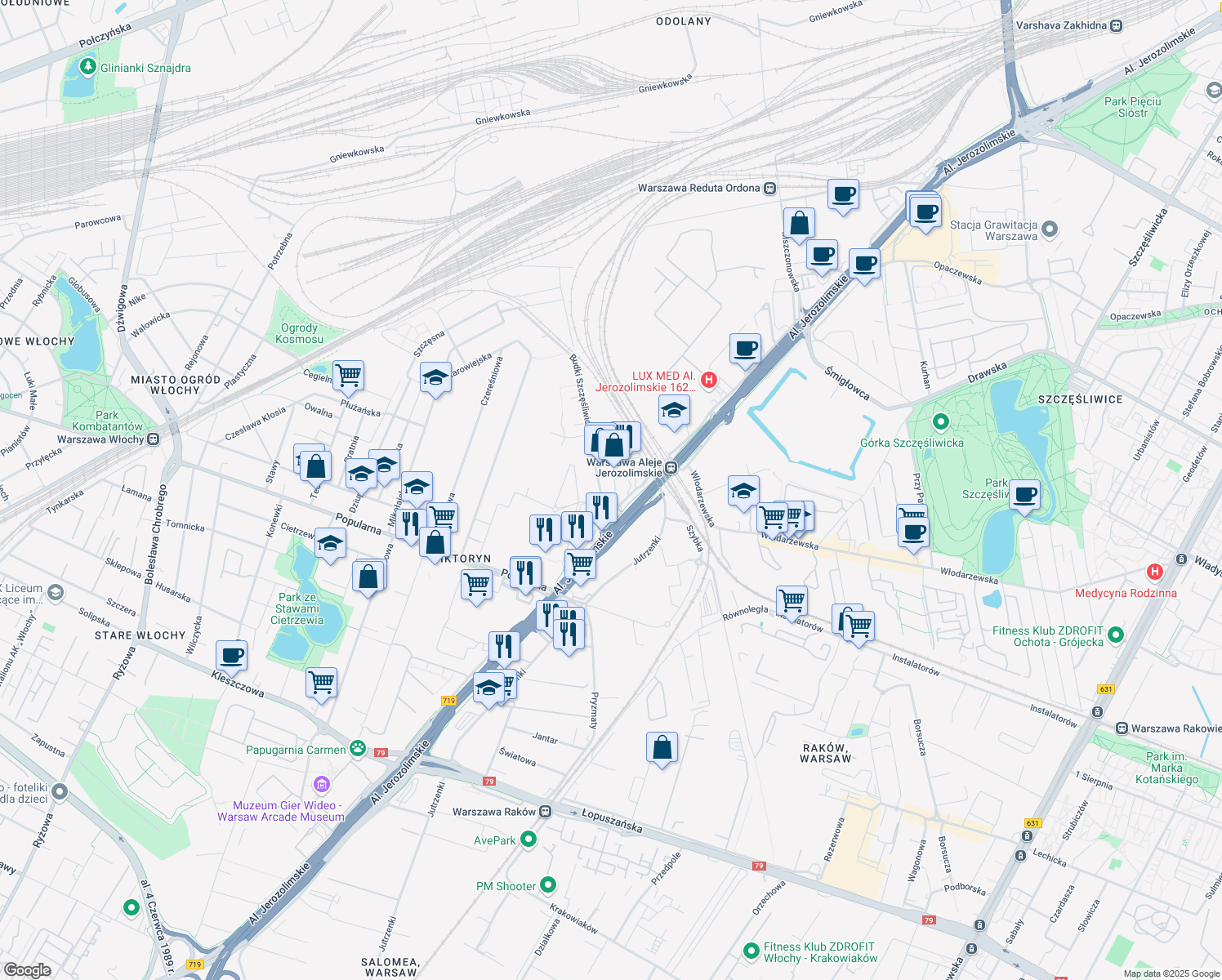
Task: Select the school marker near Cietrzewia street
Action: click(x=329, y=545)
